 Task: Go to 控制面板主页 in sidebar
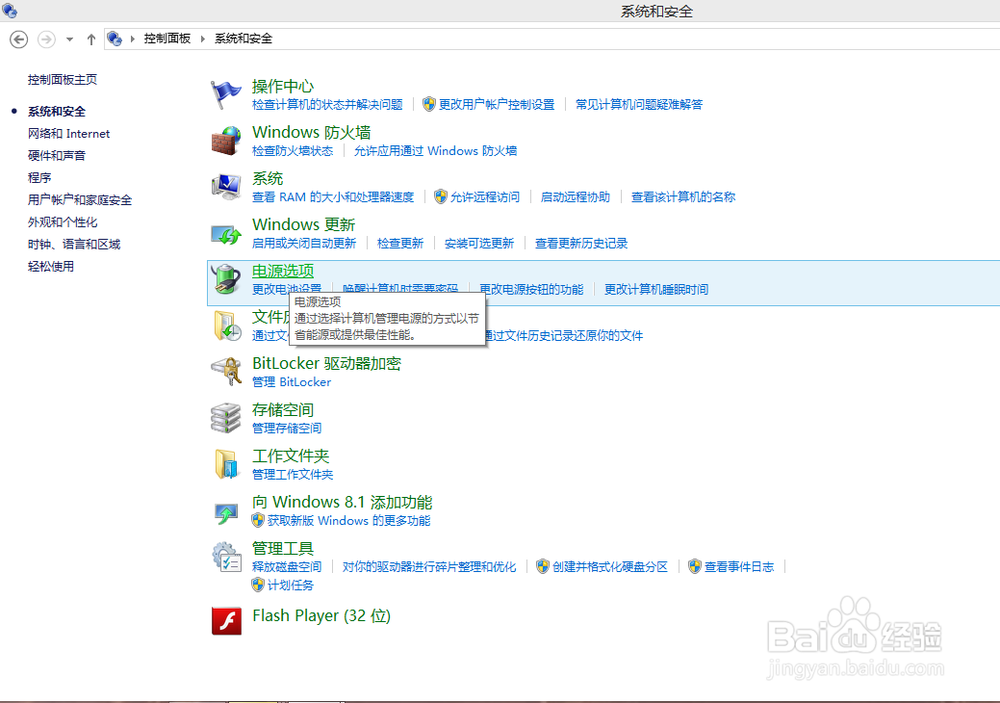pos(62,80)
